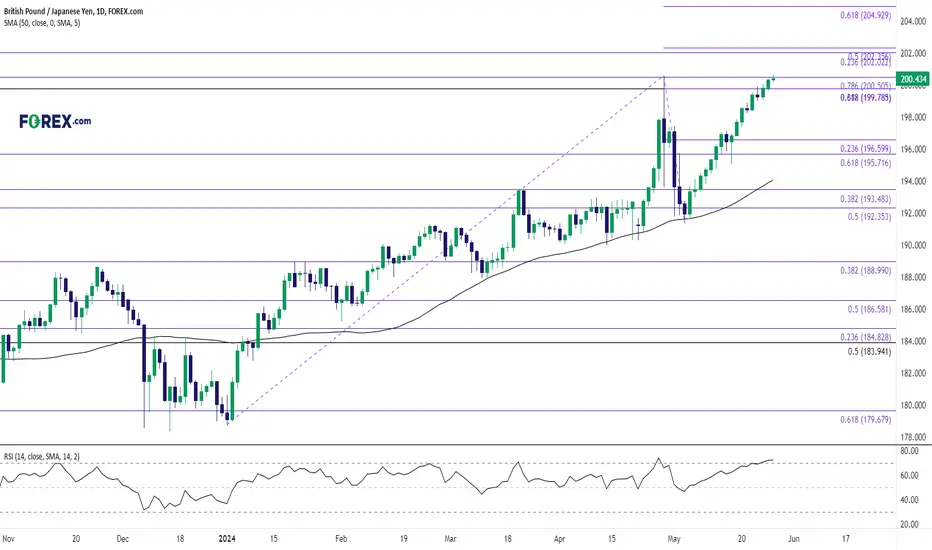Click the 194.000 price axis label
932x550 pixels.
point(913,181)
